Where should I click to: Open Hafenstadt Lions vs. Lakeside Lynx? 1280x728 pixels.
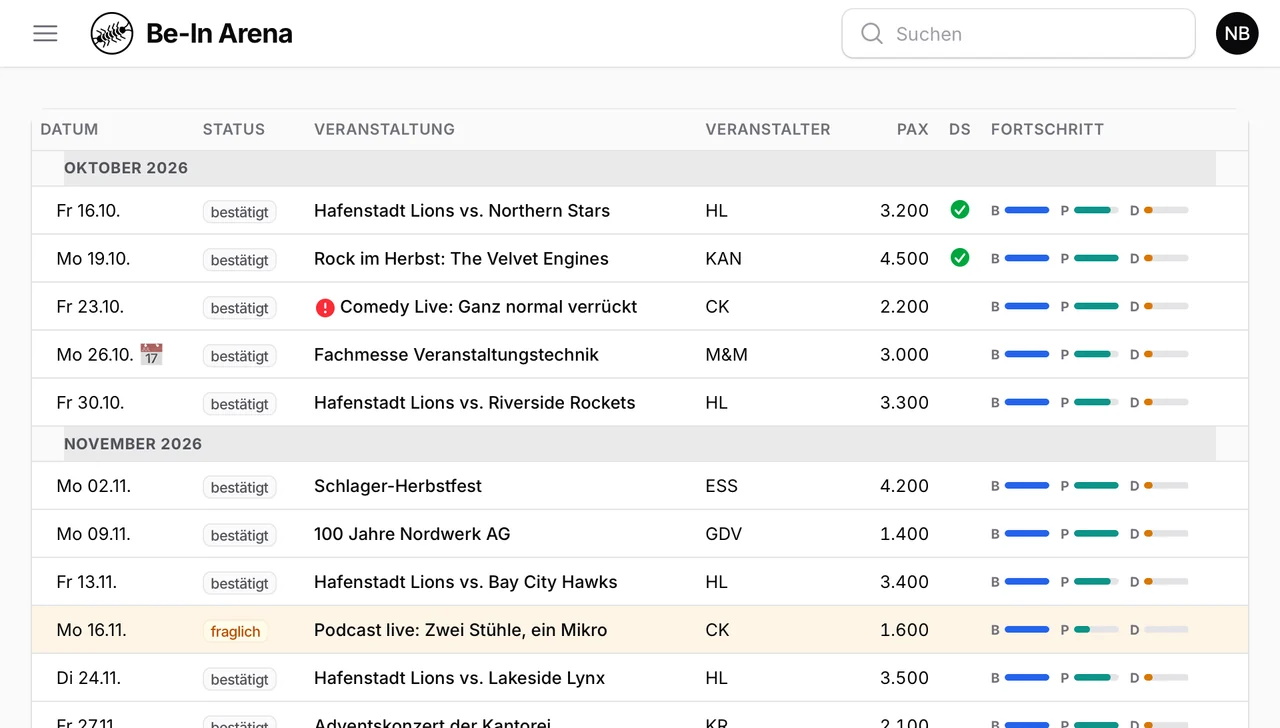tap(460, 678)
